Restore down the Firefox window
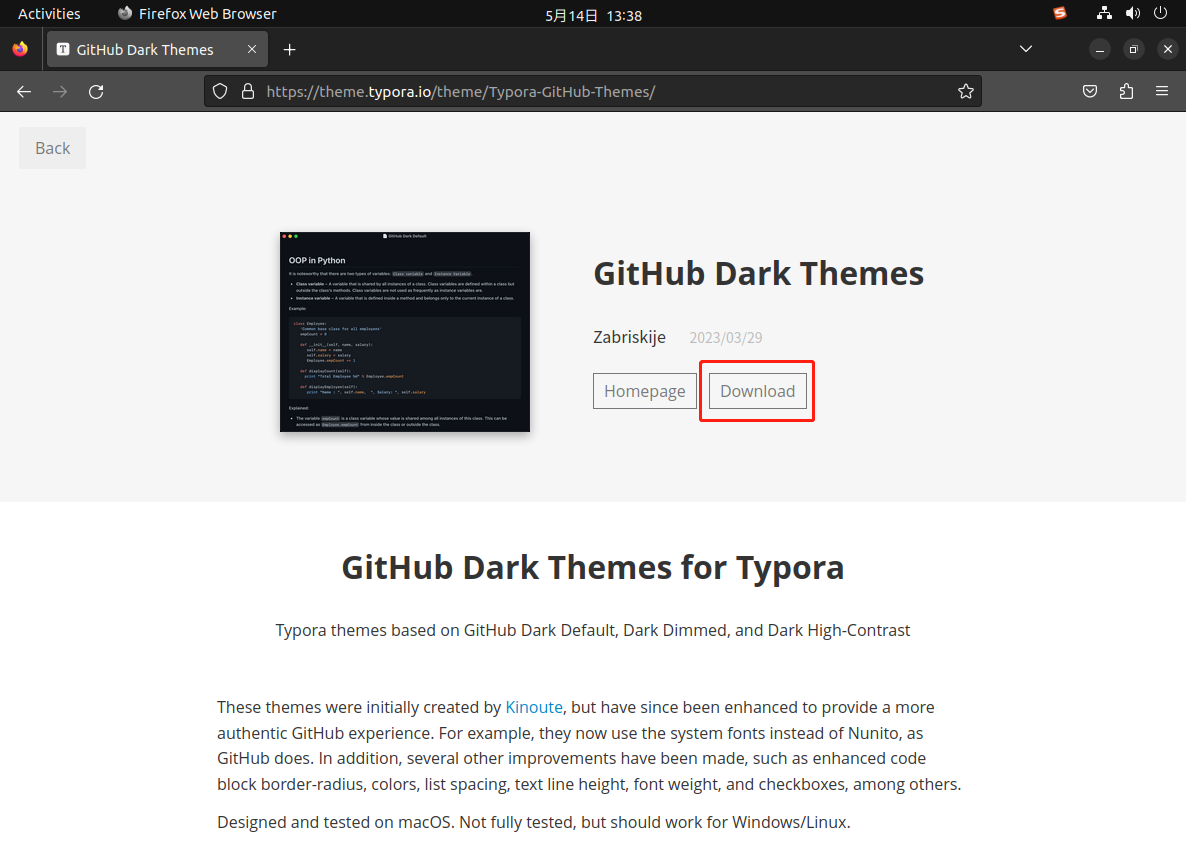Viewport: 1186px width, 855px height. 1133,49
